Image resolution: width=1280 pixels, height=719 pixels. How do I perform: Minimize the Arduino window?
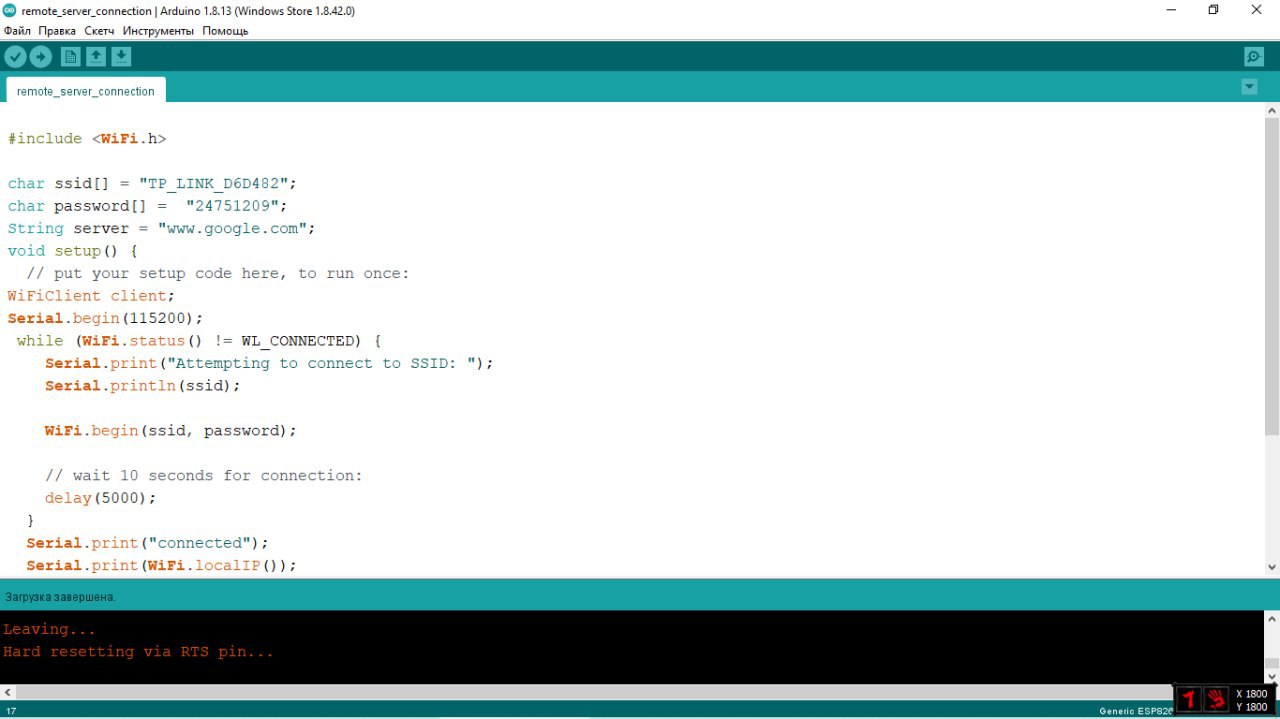tap(1171, 10)
